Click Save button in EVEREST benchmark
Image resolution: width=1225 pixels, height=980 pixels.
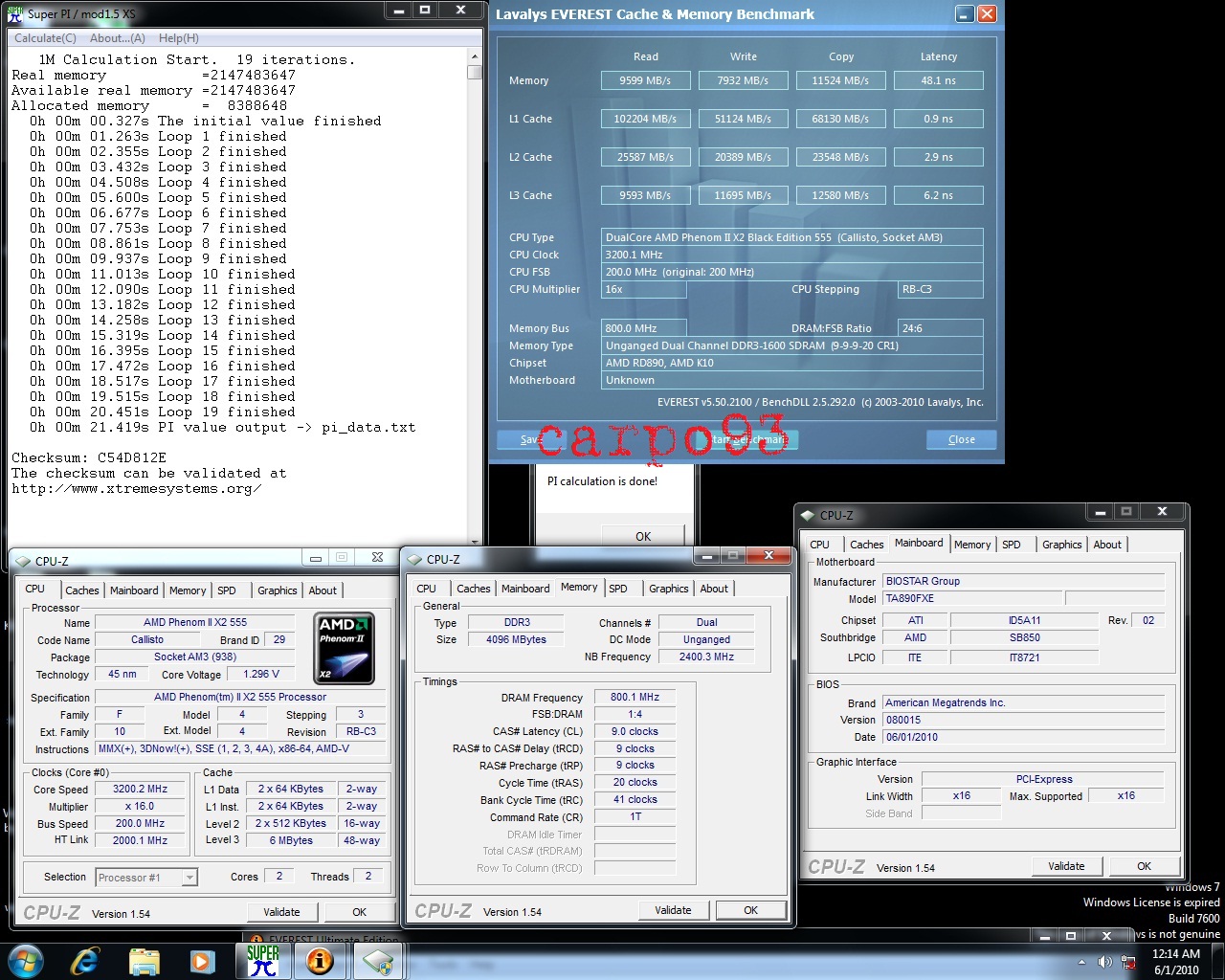531,439
